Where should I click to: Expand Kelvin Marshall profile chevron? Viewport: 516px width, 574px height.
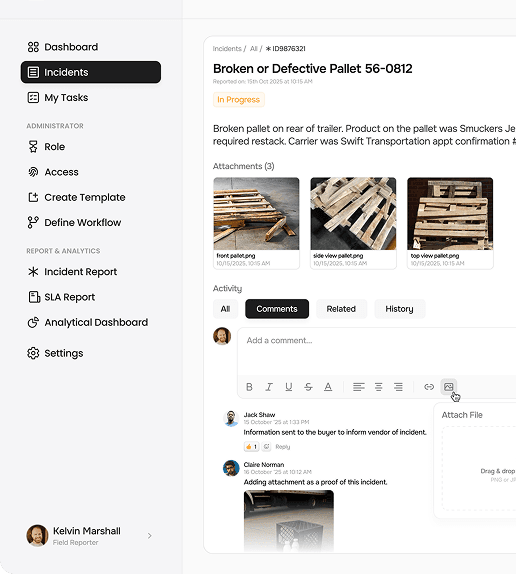tap(149, 536)
